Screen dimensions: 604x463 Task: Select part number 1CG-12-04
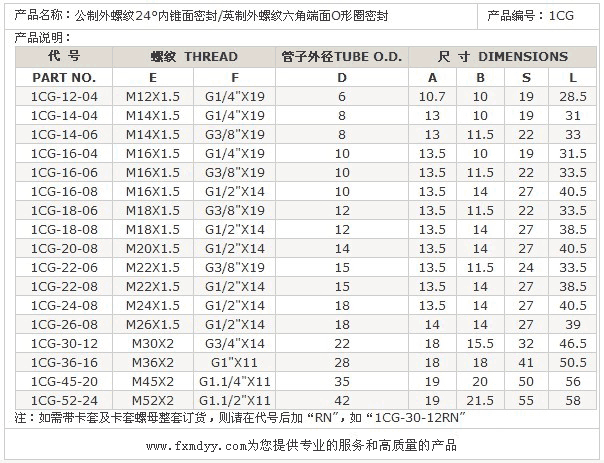[x=64, y=97]
